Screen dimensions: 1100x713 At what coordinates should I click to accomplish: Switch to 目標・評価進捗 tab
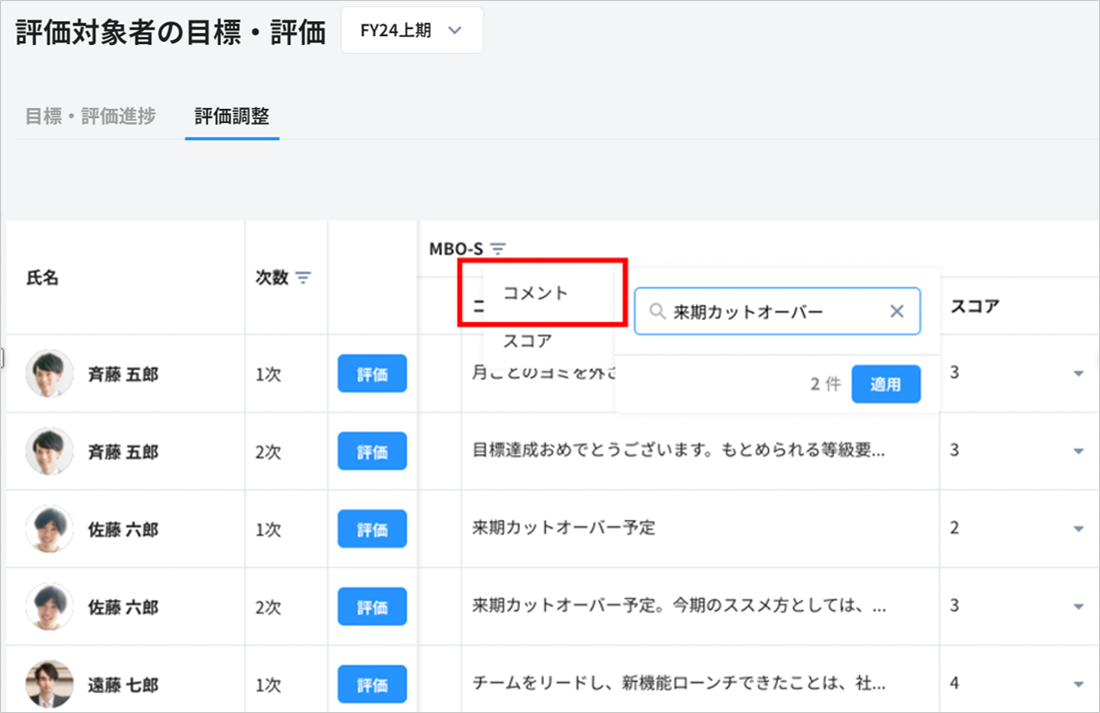click(90, 116)
